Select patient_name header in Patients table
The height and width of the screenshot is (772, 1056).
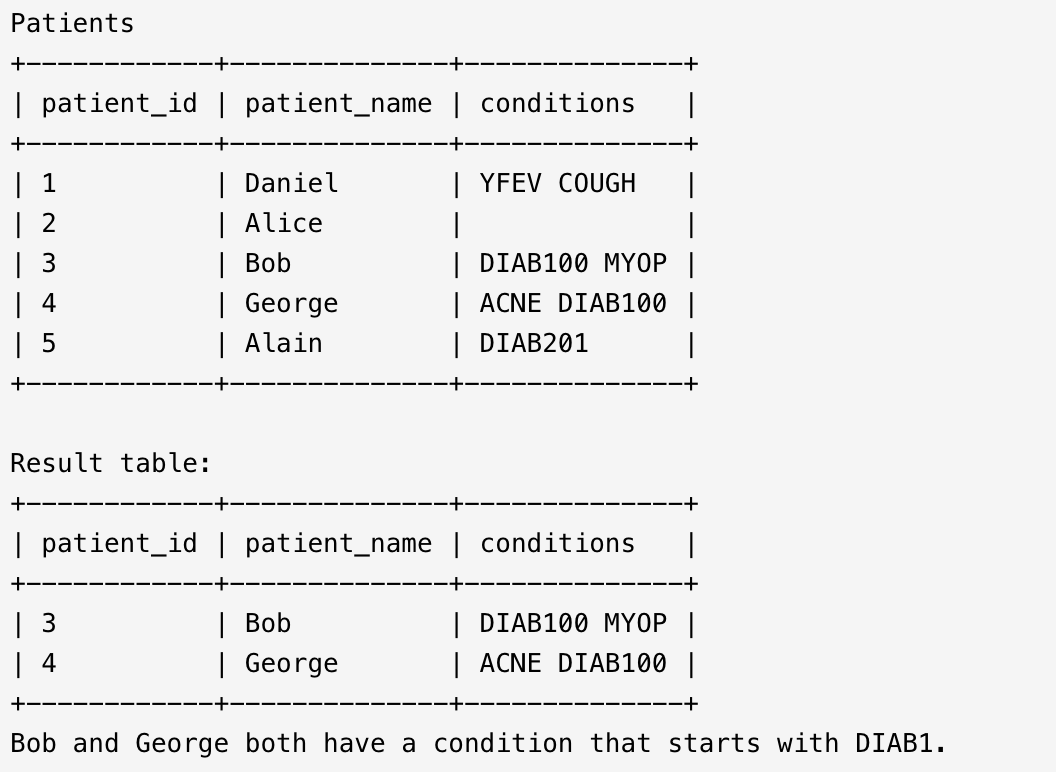[338, 104]
